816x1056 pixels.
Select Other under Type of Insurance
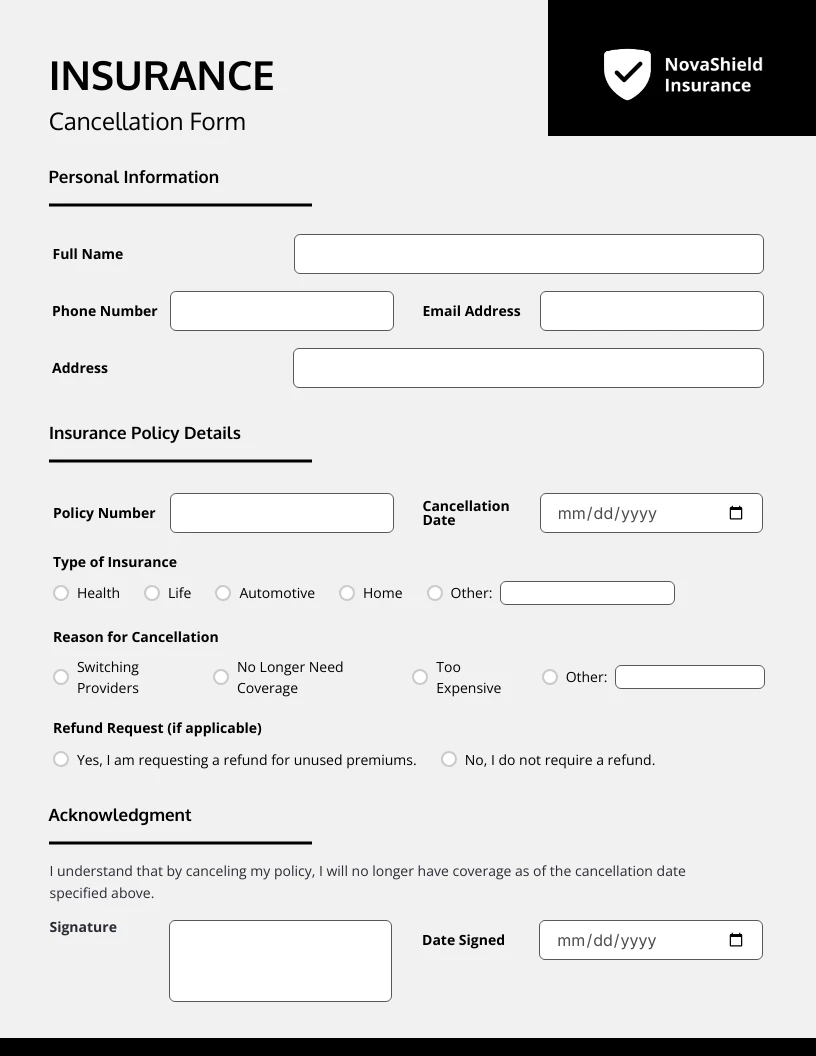point(434,593)
